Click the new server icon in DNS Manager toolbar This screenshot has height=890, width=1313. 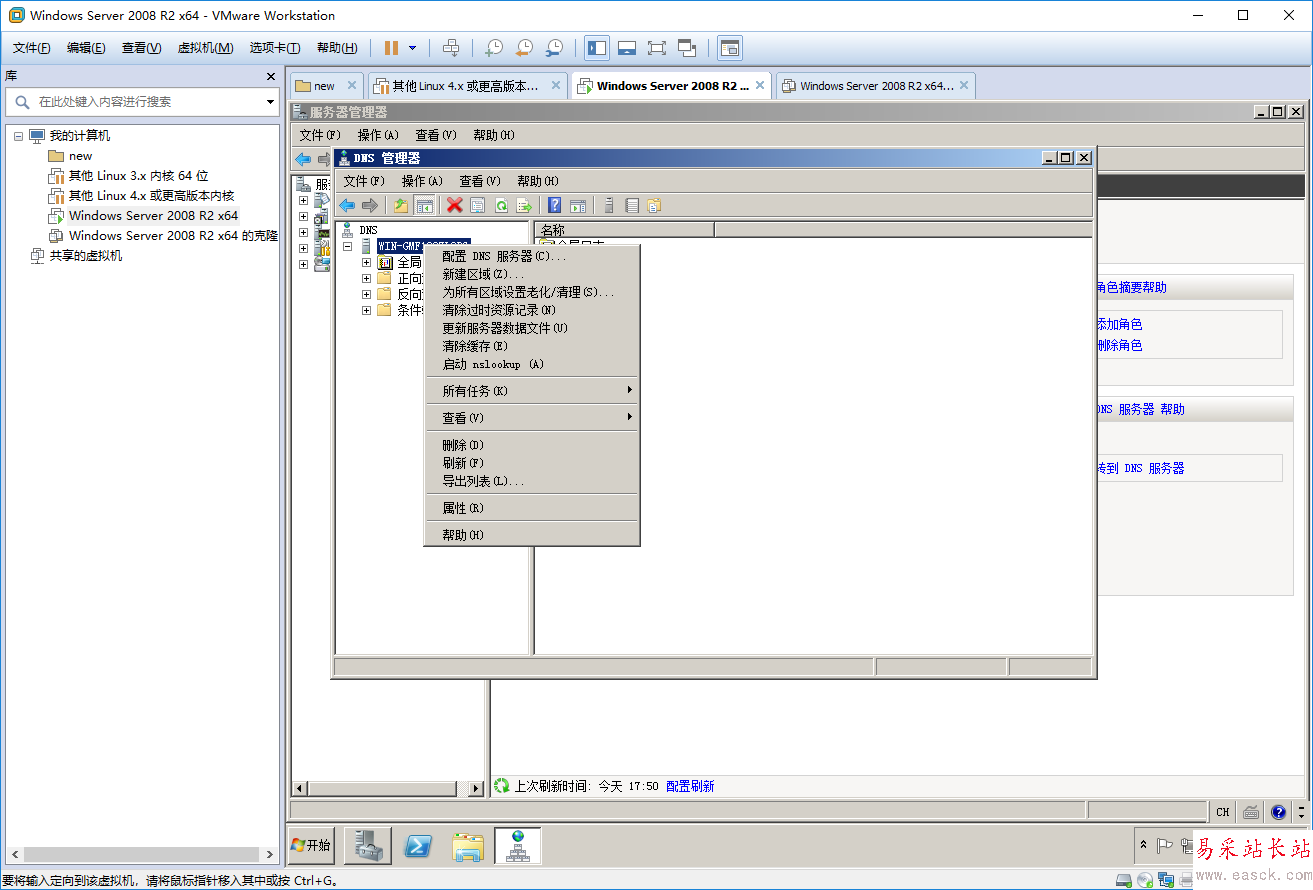point(608,206)
